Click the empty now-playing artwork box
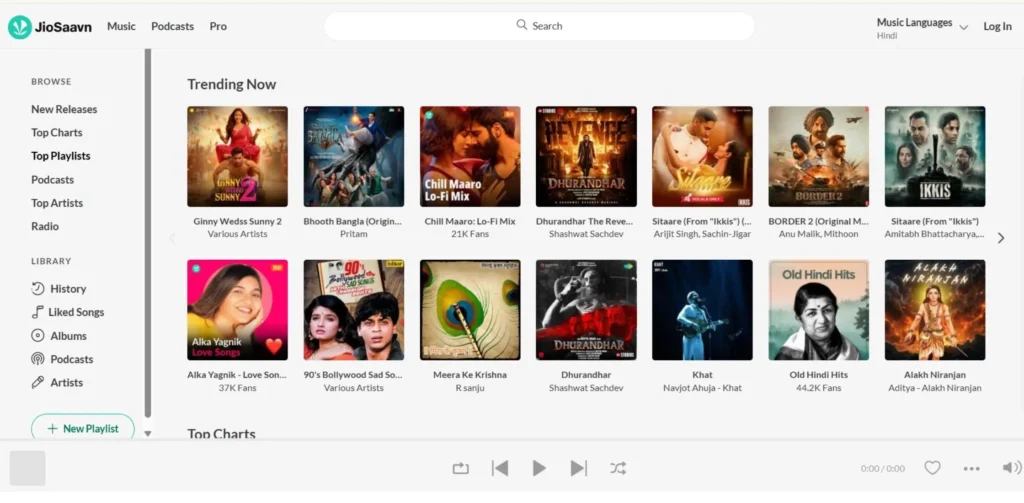The width and height of the screenshot is (1024, 503). click(27, 468)
